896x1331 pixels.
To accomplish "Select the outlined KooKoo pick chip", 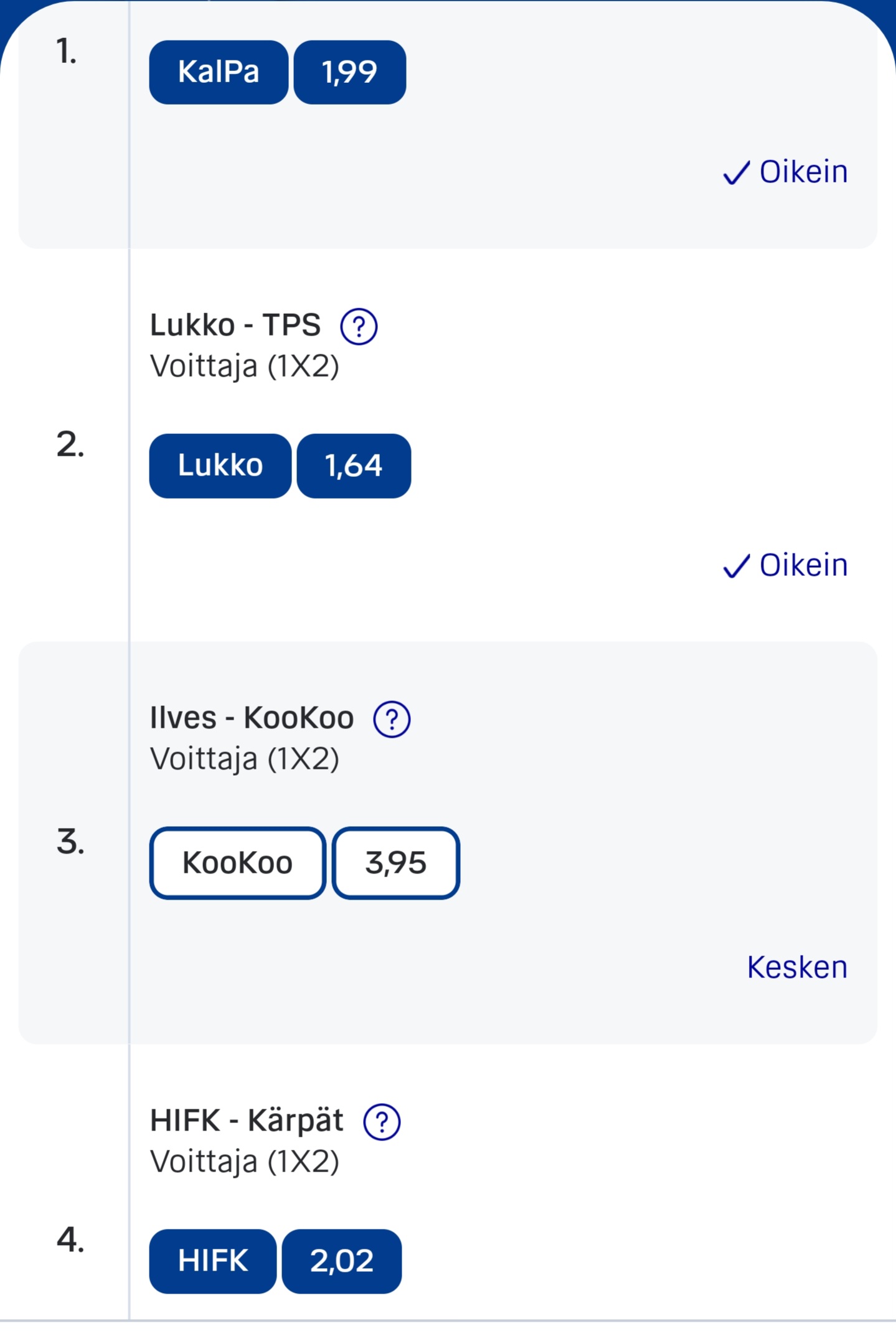I will tap(237, 863).
